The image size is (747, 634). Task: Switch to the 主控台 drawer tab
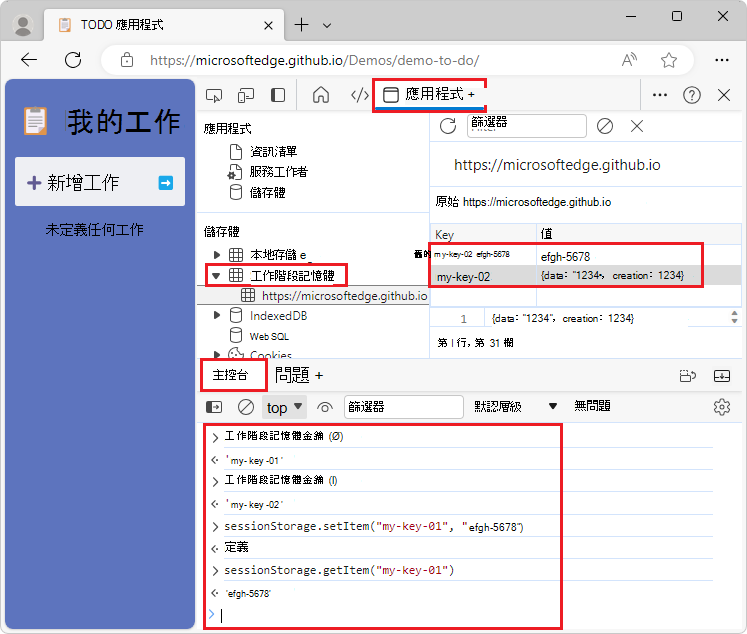pos(230,375)
